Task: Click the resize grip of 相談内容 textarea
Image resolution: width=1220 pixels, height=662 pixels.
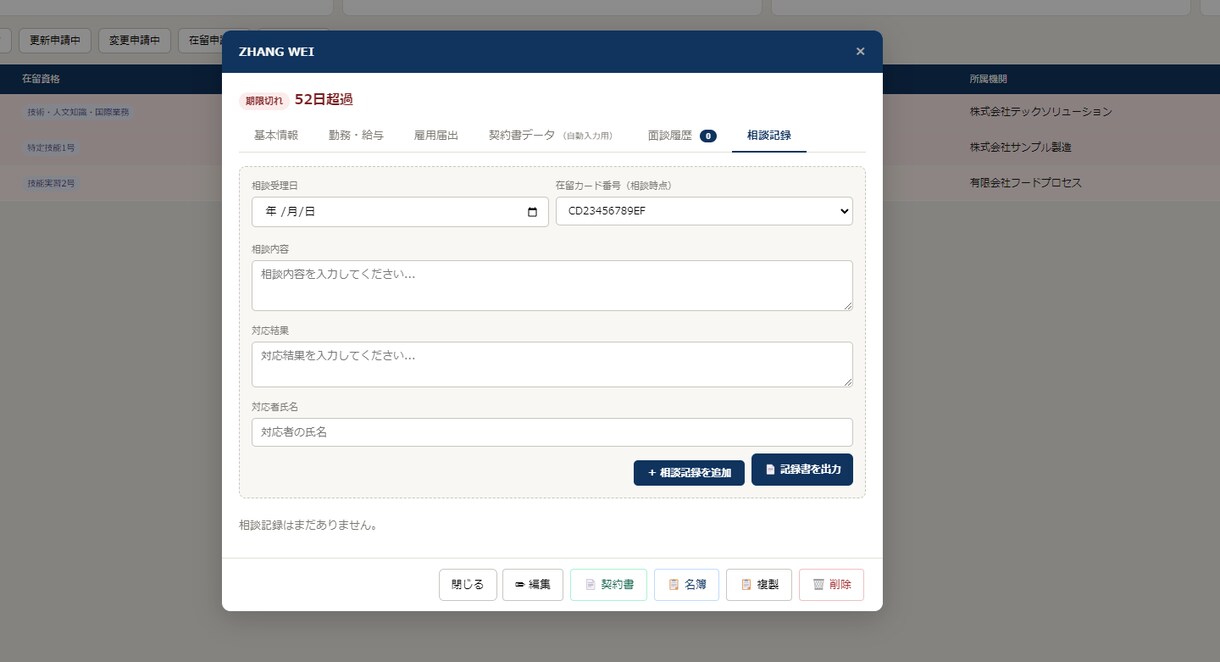Action: 848,305
